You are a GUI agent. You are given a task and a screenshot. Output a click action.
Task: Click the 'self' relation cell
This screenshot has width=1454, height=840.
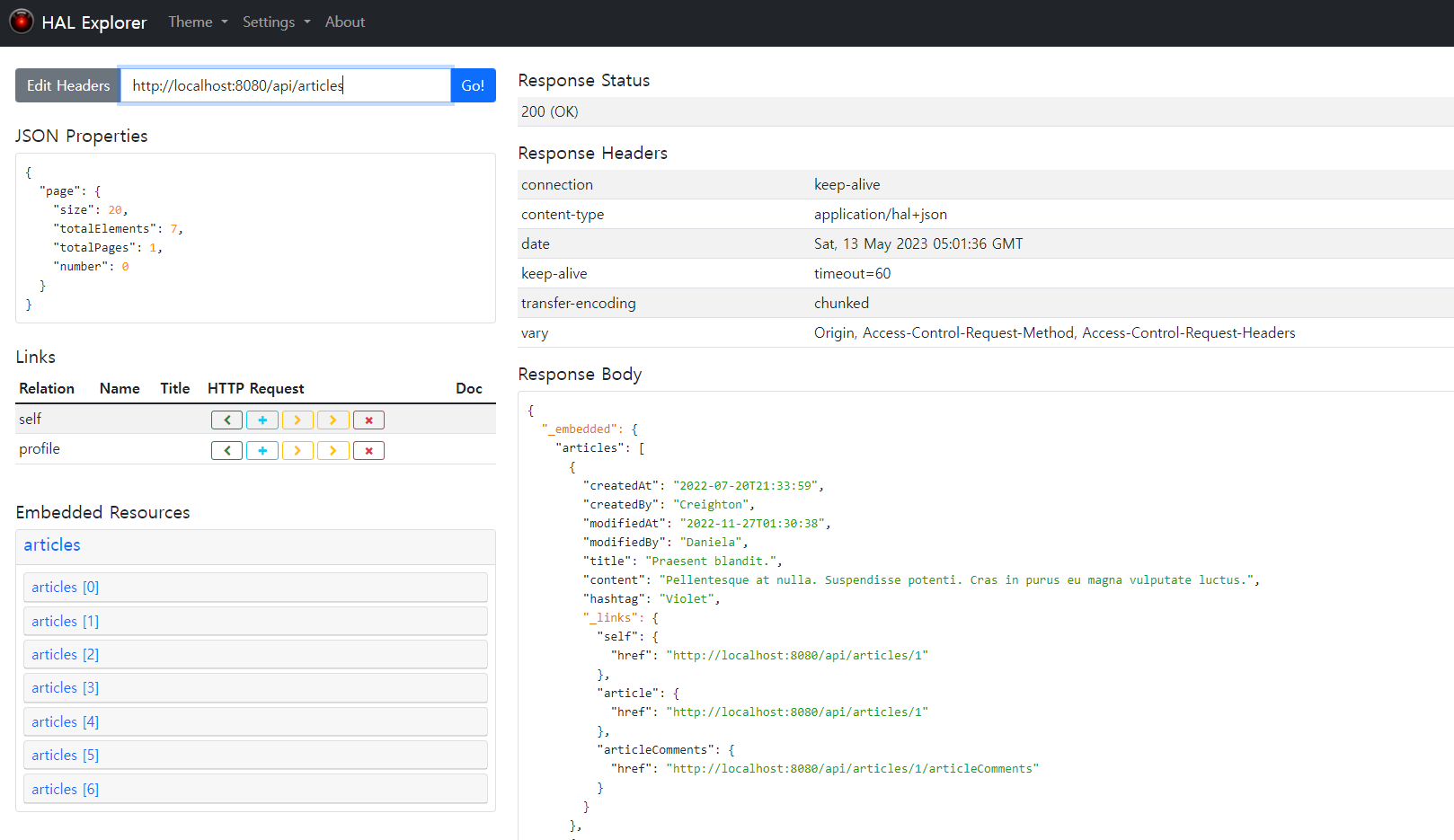(31, 419)
